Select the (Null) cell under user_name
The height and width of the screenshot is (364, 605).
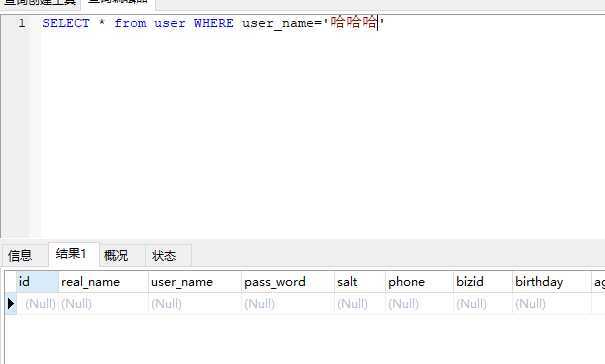click(195, 304)
